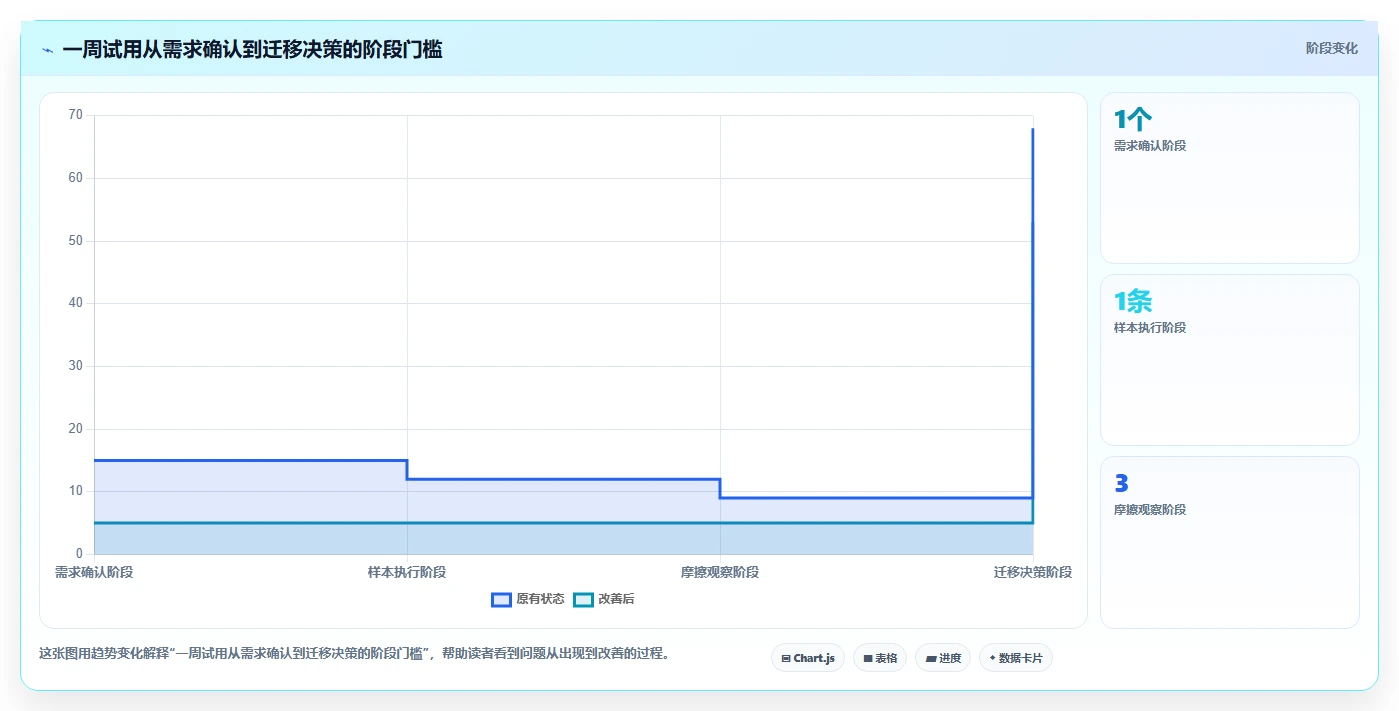This screenshot has height=711, width=1399.
Task: Click the 3 value in third card
Action: click(1121, 484)
